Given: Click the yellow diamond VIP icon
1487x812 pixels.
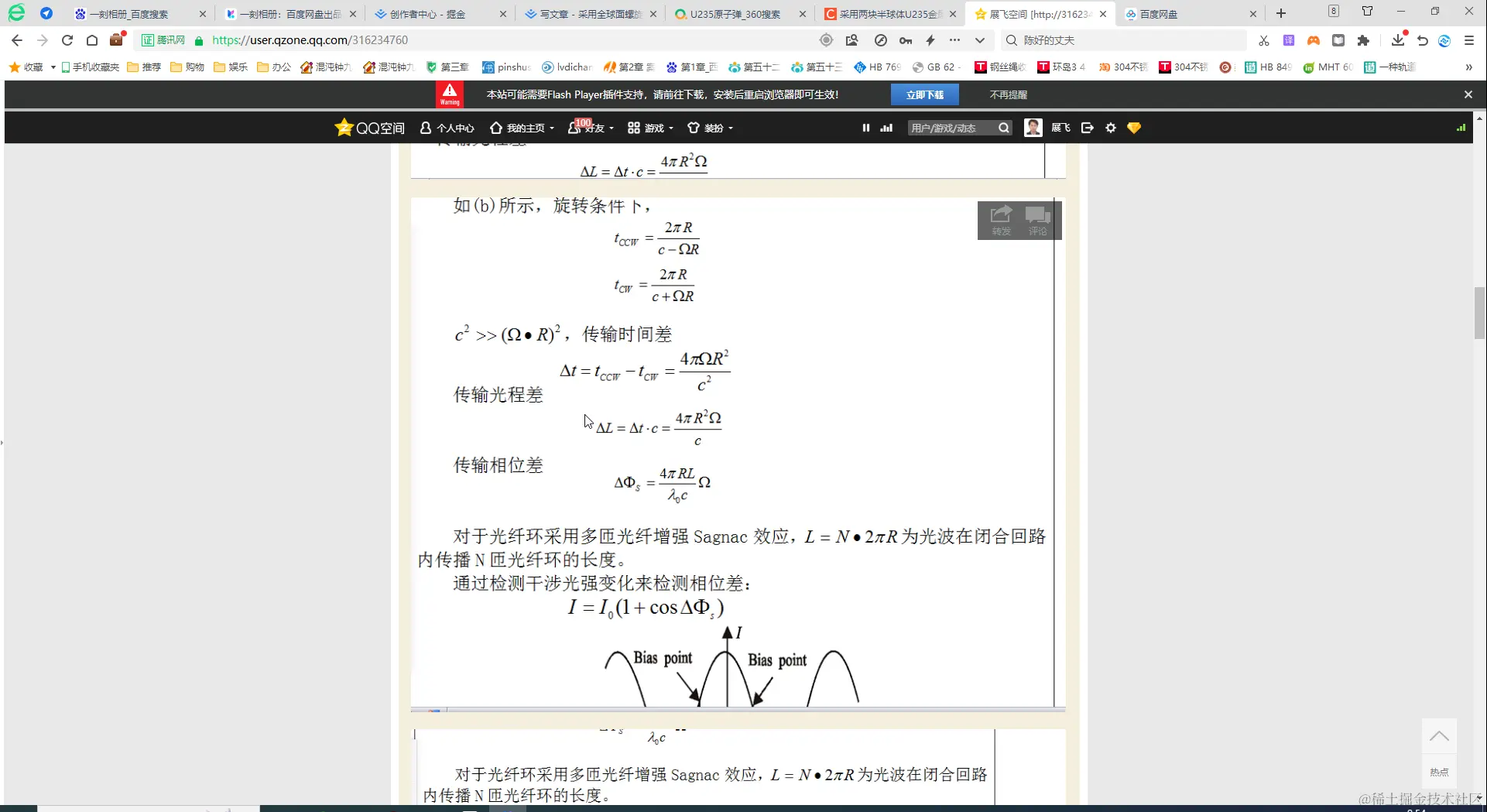Looking at the screenshot, I should [1133, 128].
